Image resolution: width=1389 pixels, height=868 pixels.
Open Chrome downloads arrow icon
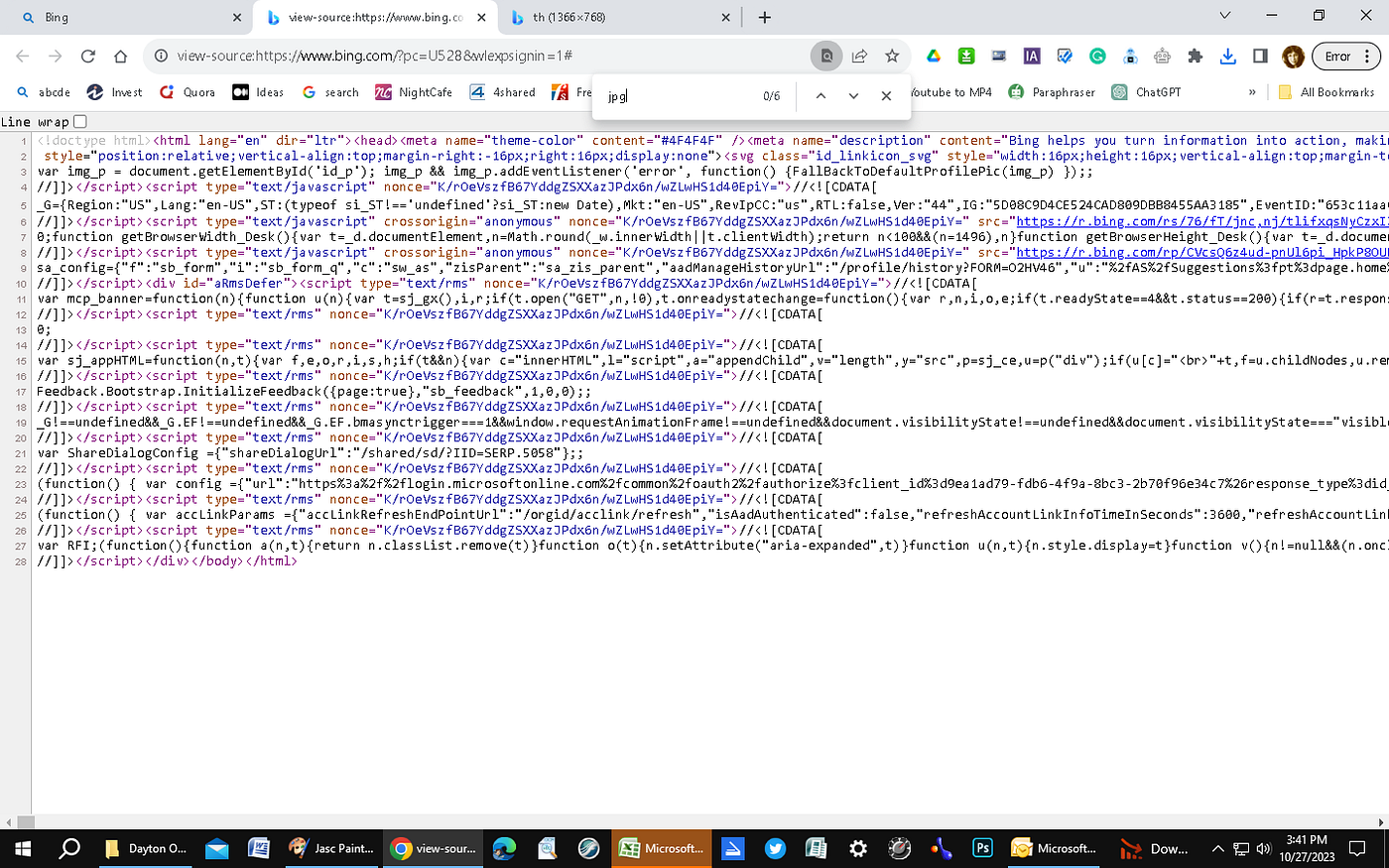click(x=1228, y=57)
